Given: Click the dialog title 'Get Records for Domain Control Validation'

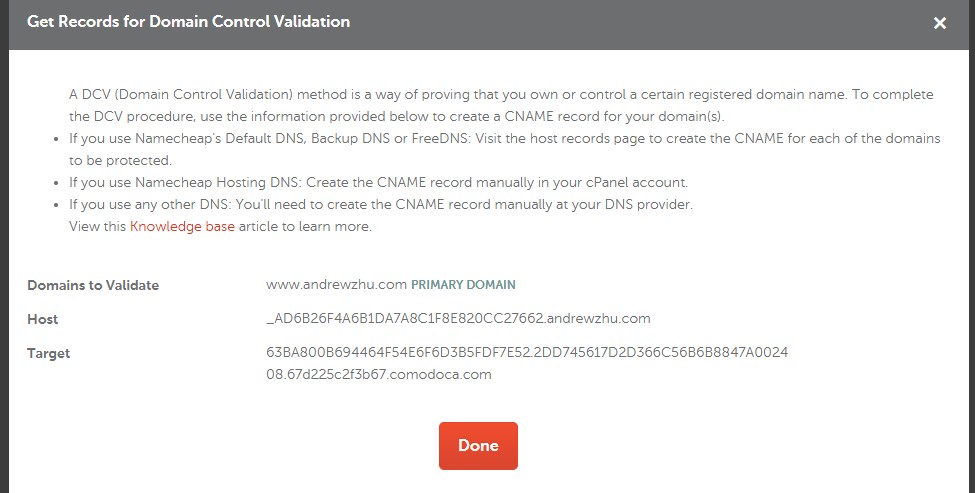Looking at the screenshot, I should pyautogui.click(x=188, y=22).
